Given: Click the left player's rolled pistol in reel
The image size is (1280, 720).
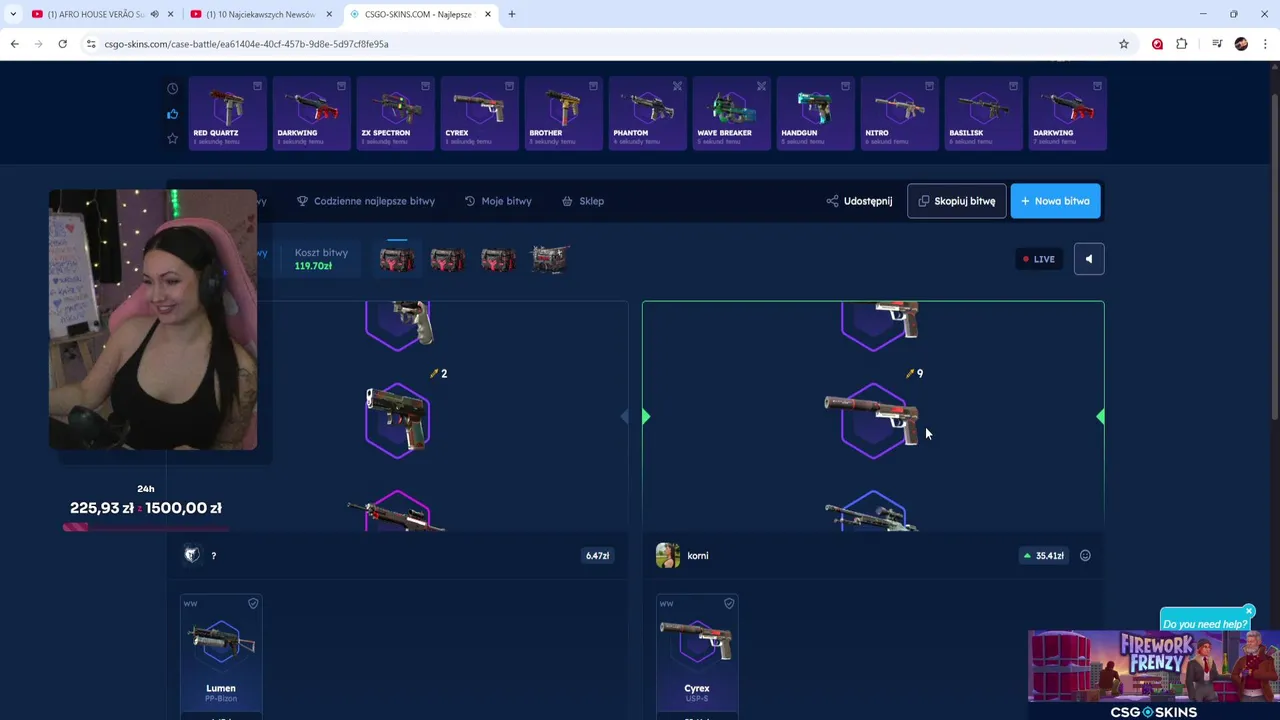Looking at the screenshot, I should [x=397, y=420].
